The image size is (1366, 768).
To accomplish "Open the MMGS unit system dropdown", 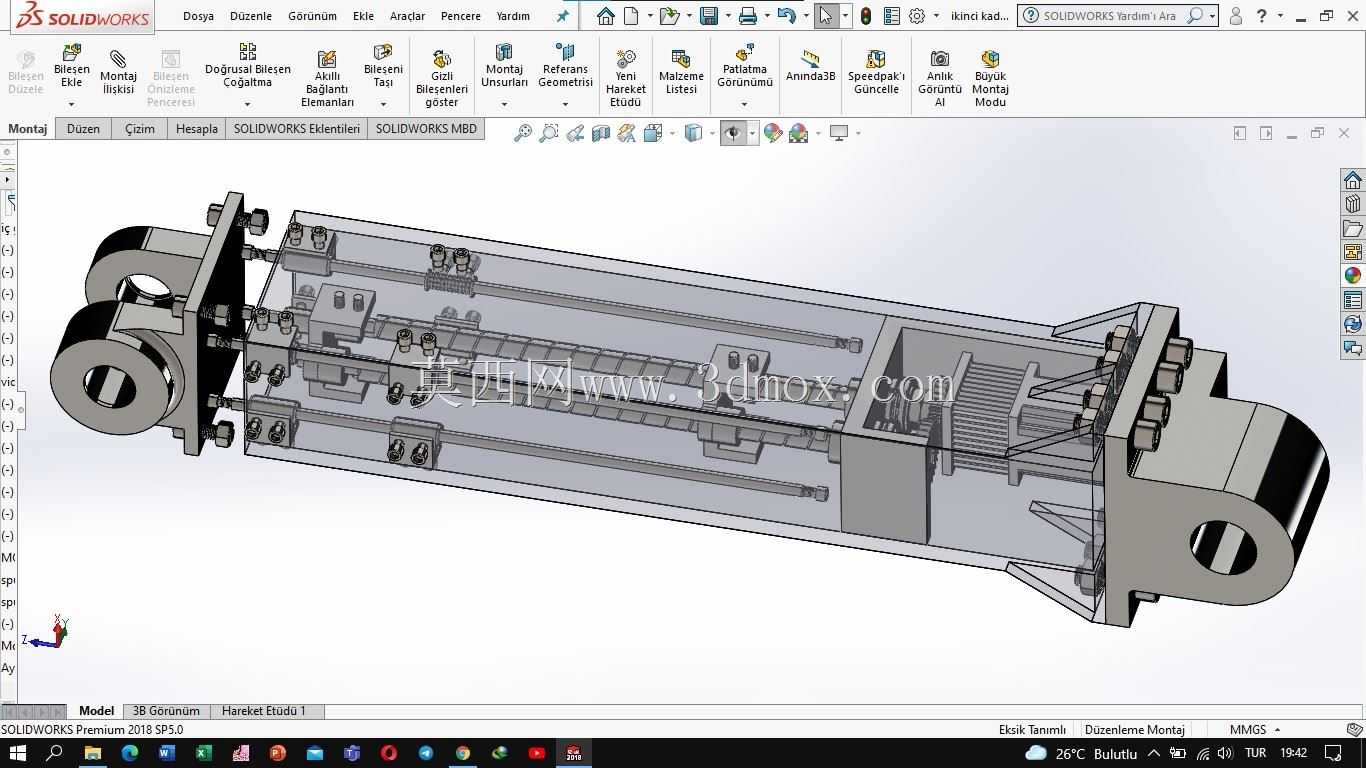I will 1255,730.
